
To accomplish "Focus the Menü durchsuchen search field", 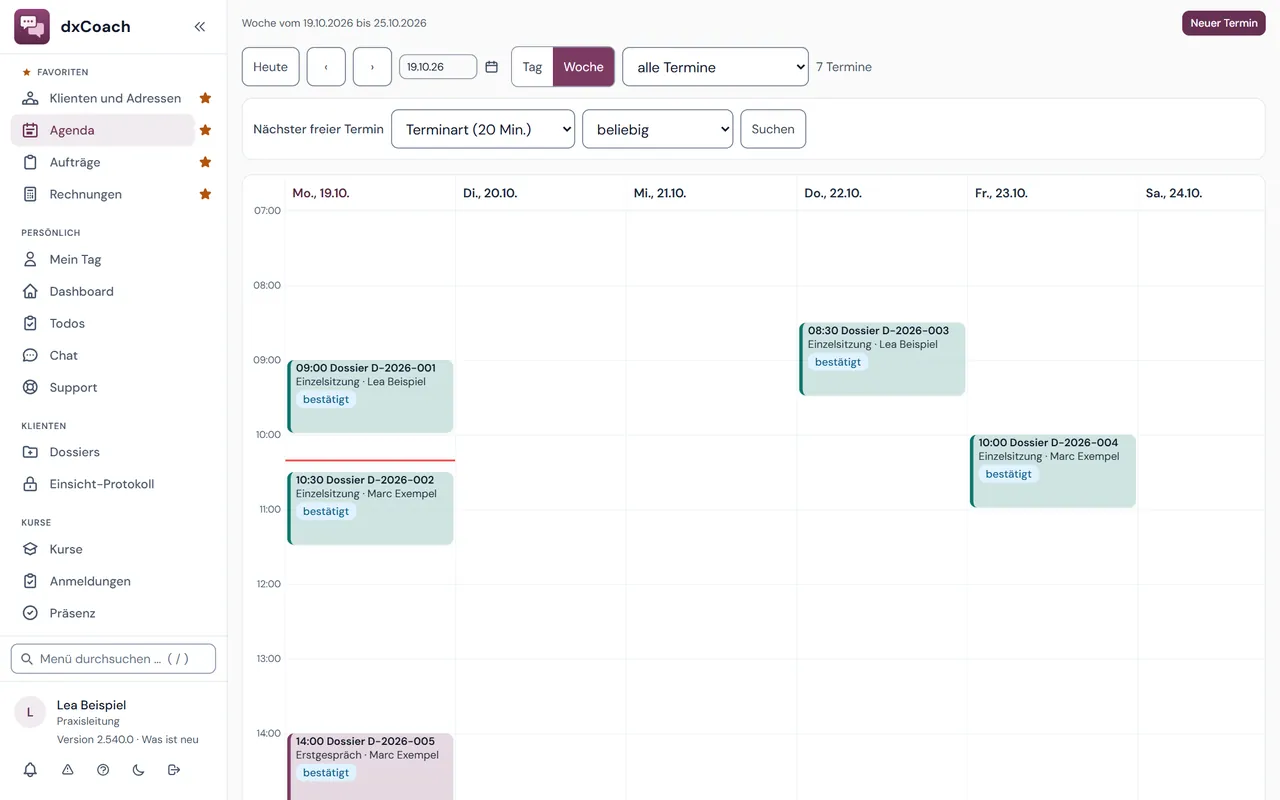I will point(113,659).
